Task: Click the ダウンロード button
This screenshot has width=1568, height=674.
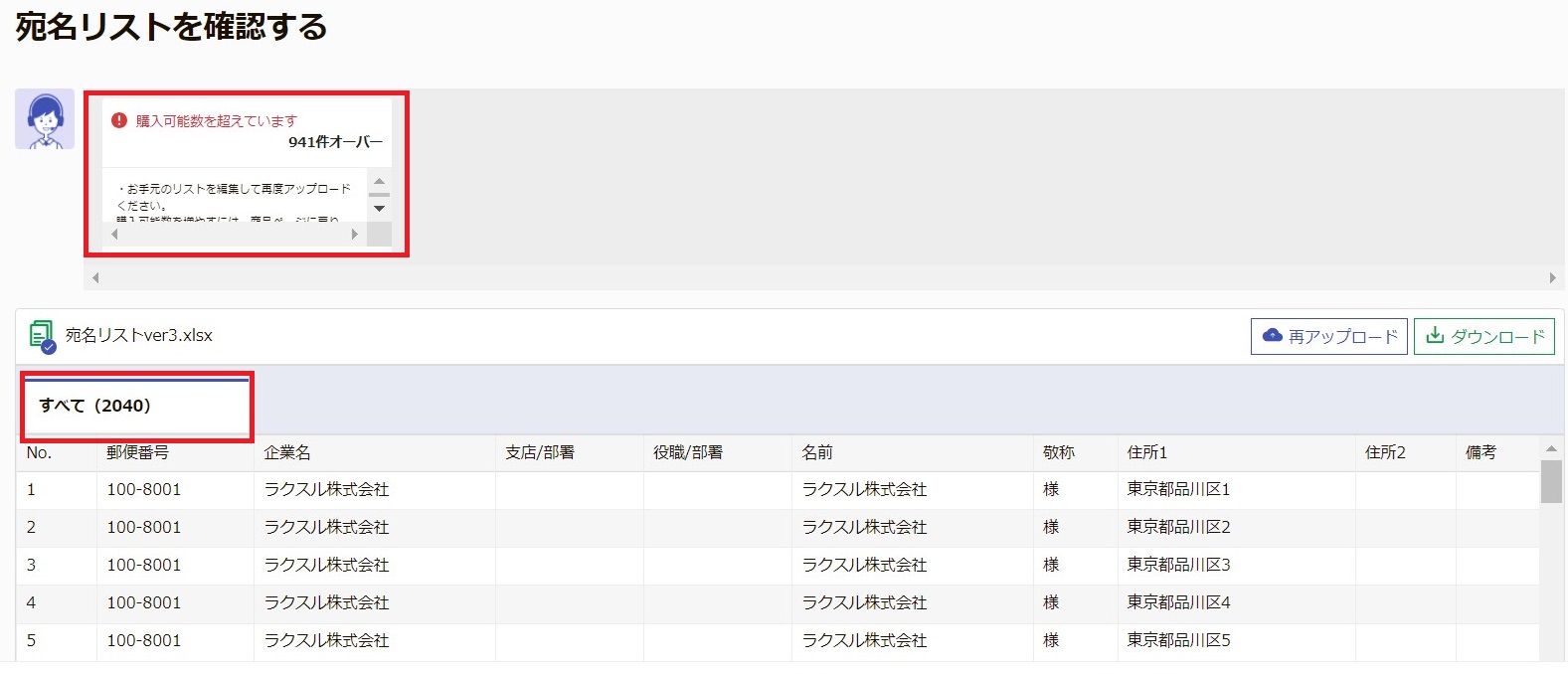Action: tap(1484, 336)
